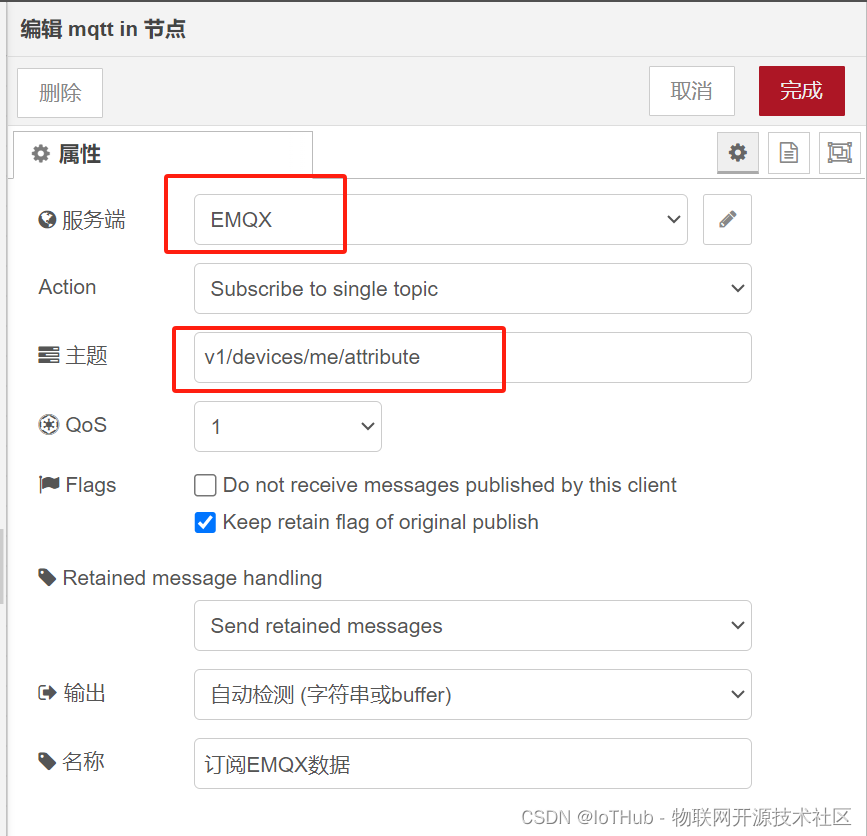Image resolution: width=867 pixels, height=836 pixels.
Task: Click the 编辑 mqtt in 节点 title
Action: (103, 29)
